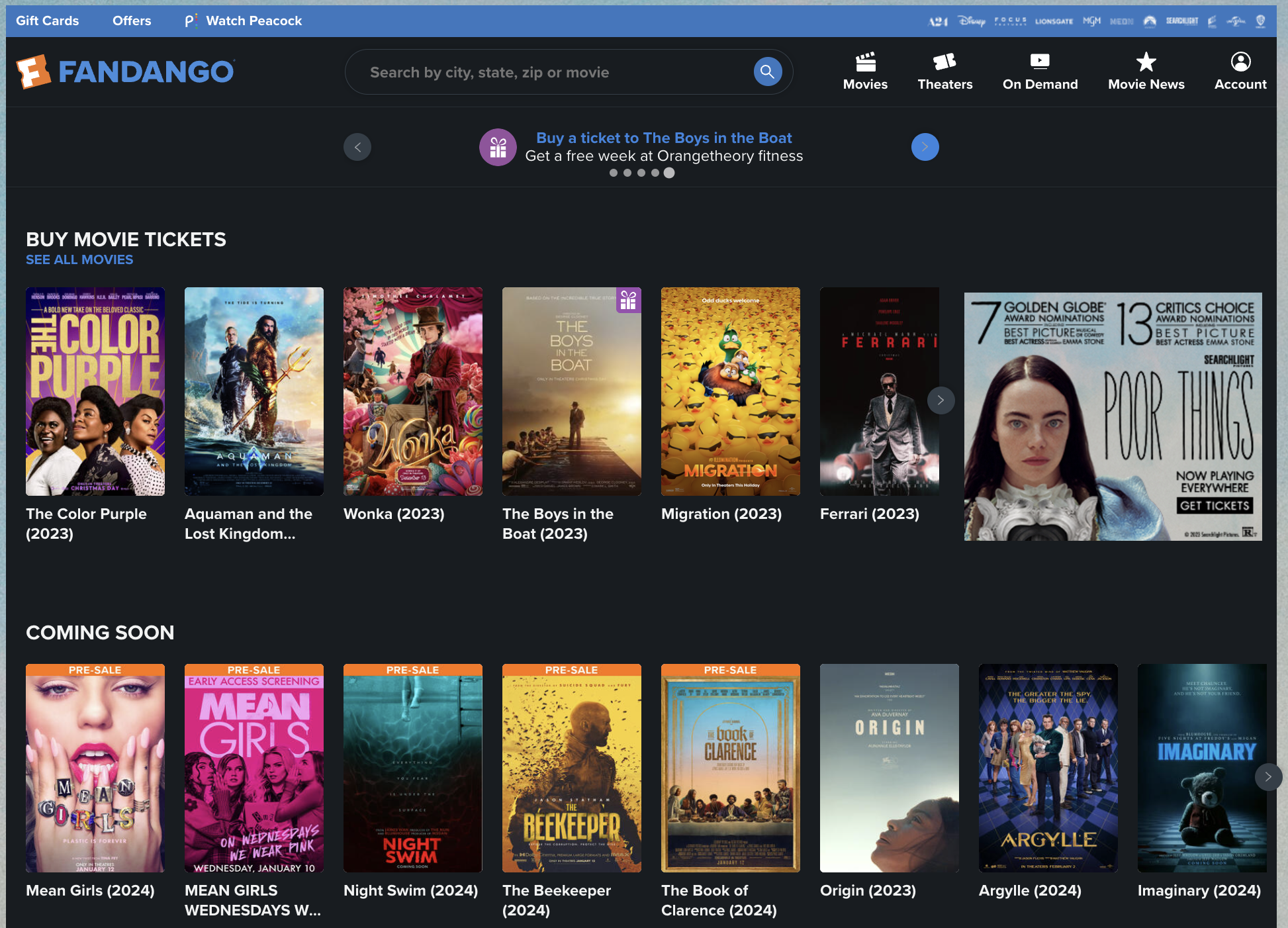This screenshot has height=928, width=1288.
Task: Go to Gift Cards
Action: (x=47, y=21)
